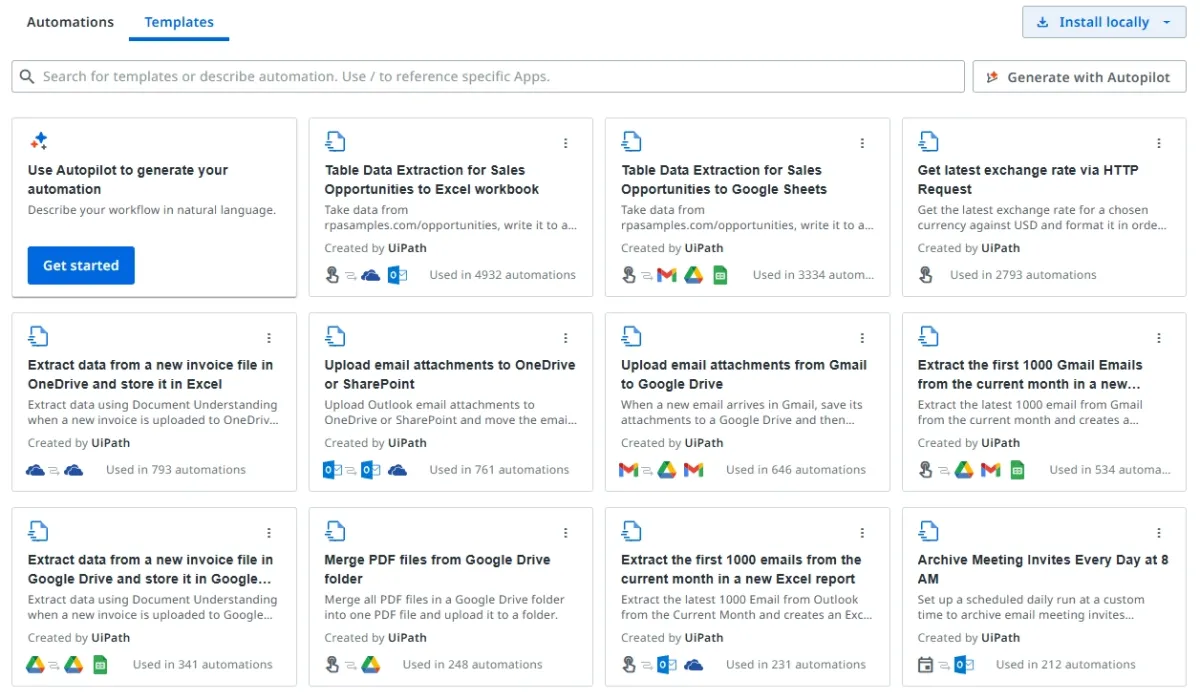The image size is (1200, 700).
Task: Open more options on OneDrive invoice Excel card
Action: 269,338
